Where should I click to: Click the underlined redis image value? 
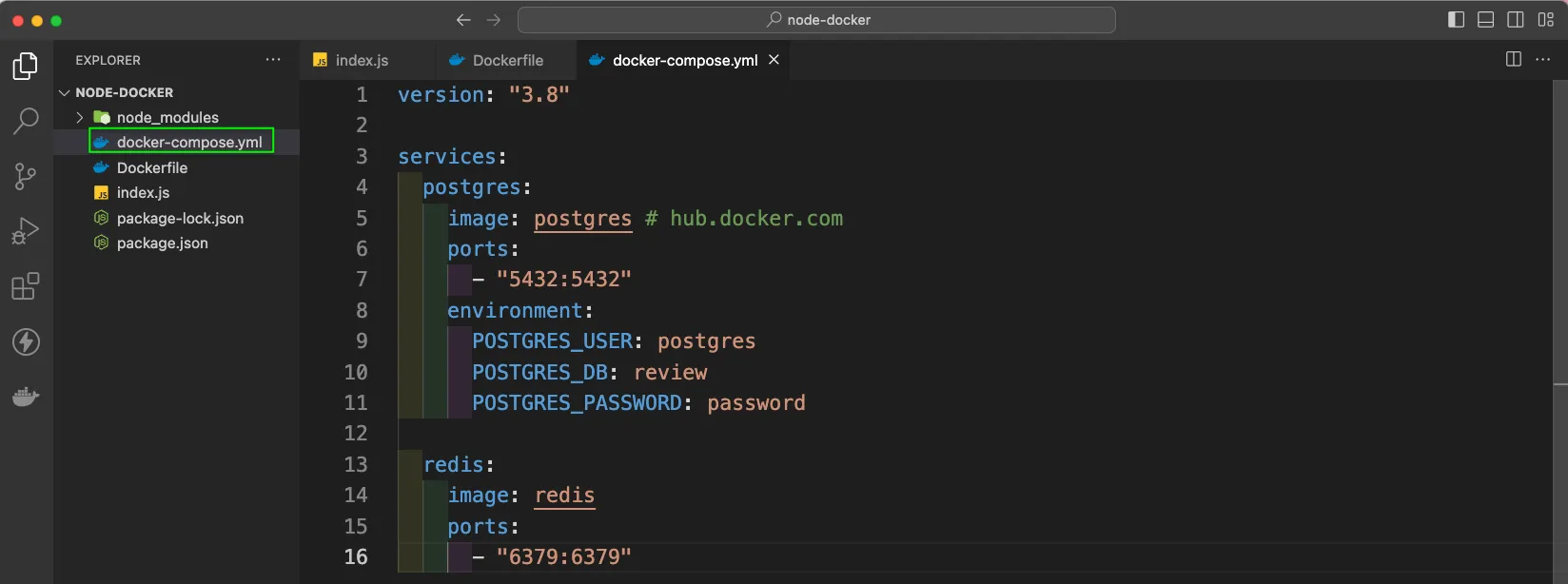[x=565, y=496]
